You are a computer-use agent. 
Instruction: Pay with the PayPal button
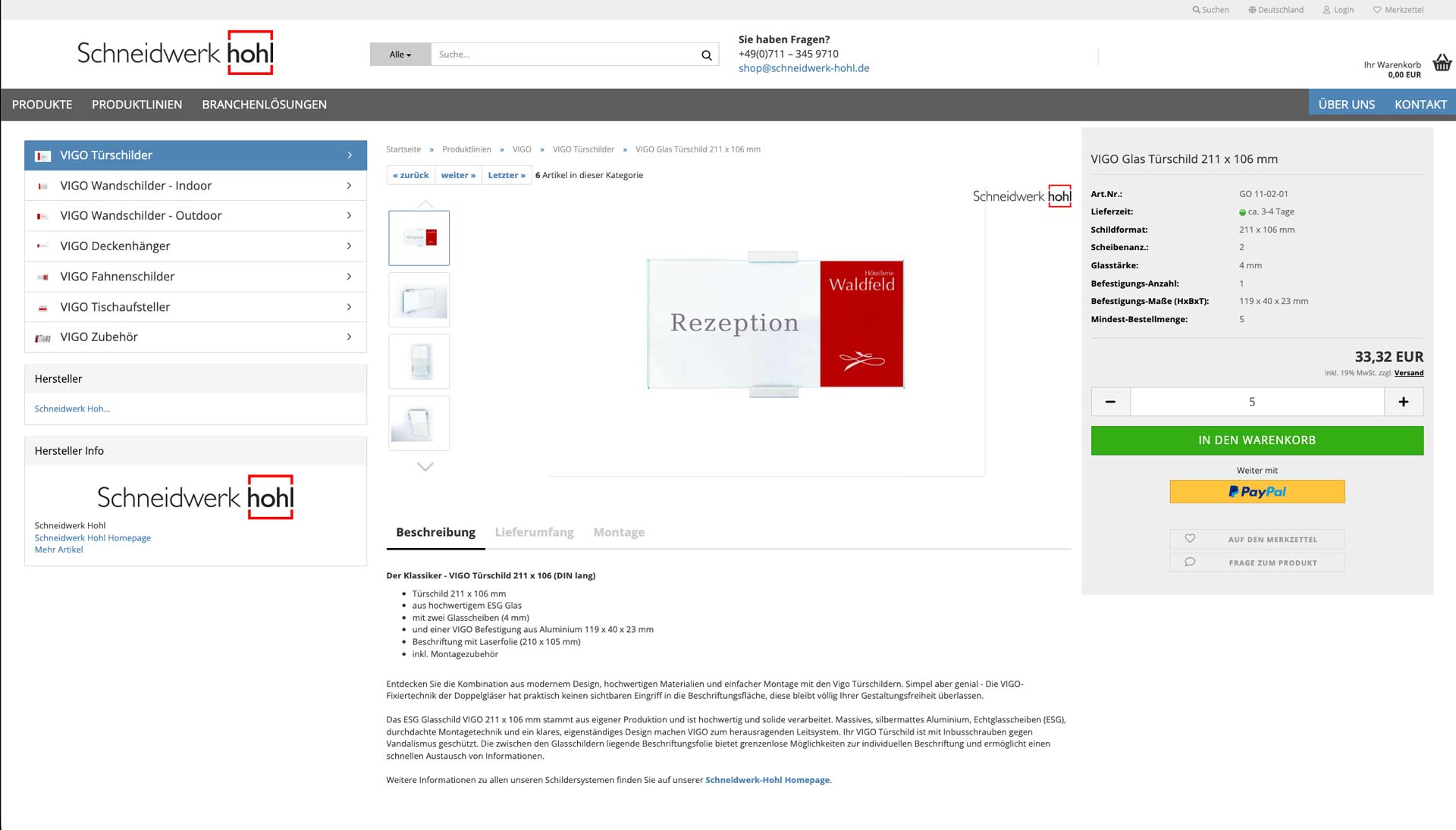coord(1257,492)
